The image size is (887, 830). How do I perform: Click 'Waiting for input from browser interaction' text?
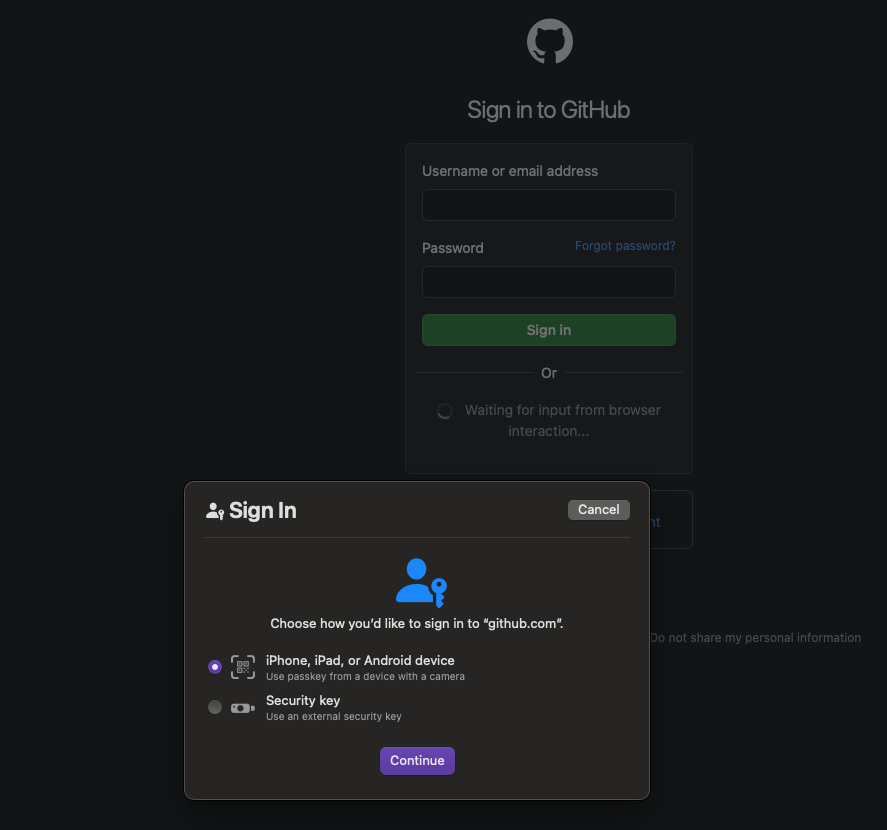[562, 420]
